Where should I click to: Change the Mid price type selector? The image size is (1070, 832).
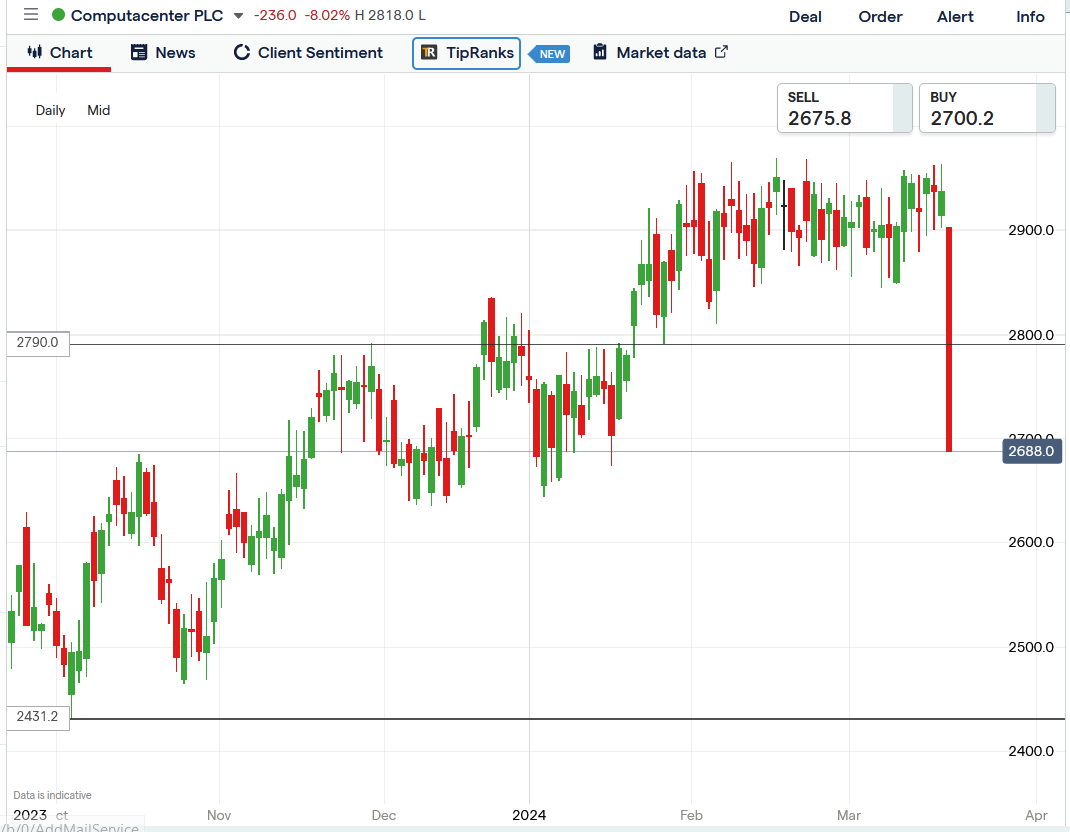coord(98,110)
